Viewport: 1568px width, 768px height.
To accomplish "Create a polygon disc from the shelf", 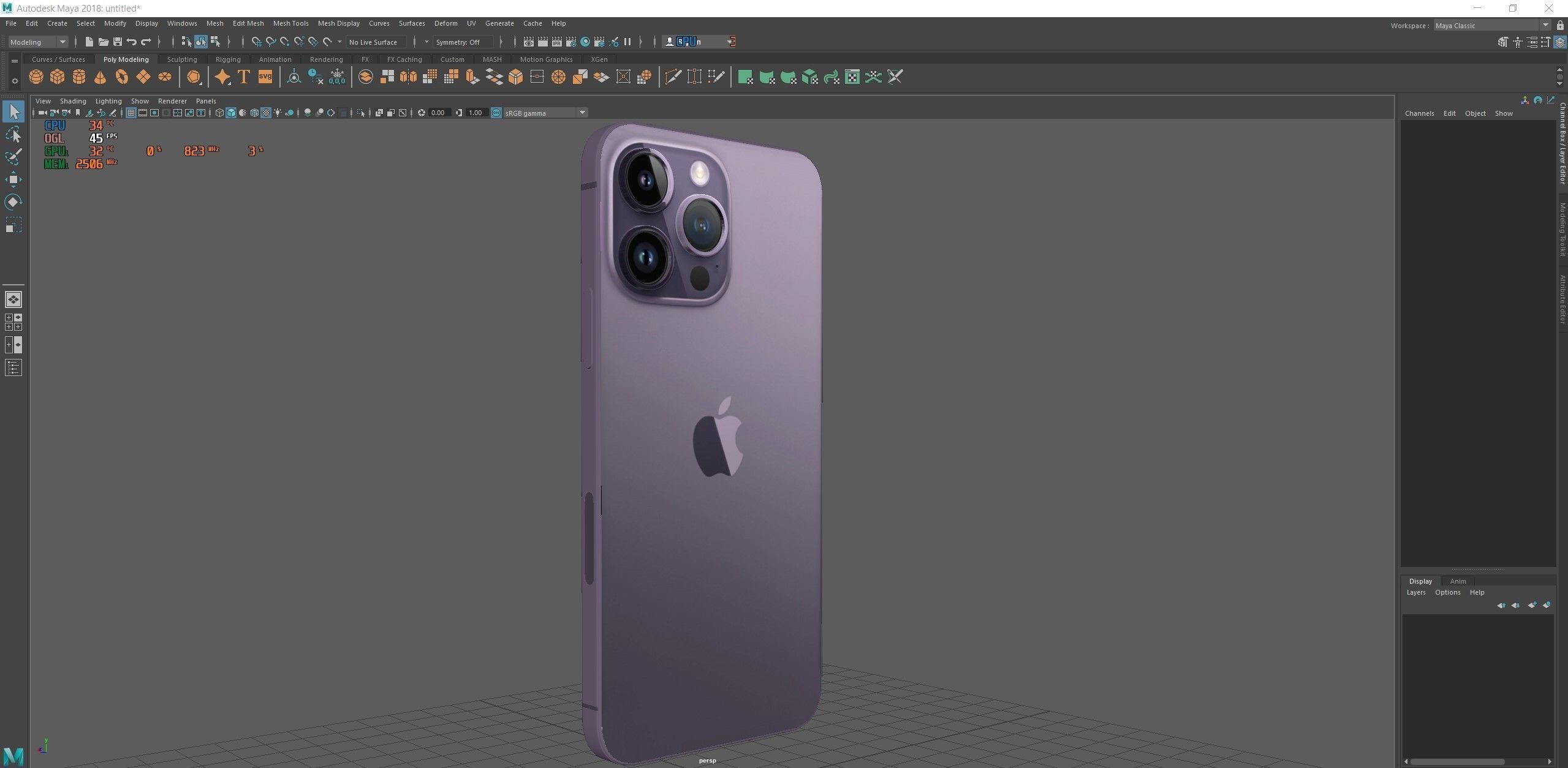I will click(x=165, y=77).
